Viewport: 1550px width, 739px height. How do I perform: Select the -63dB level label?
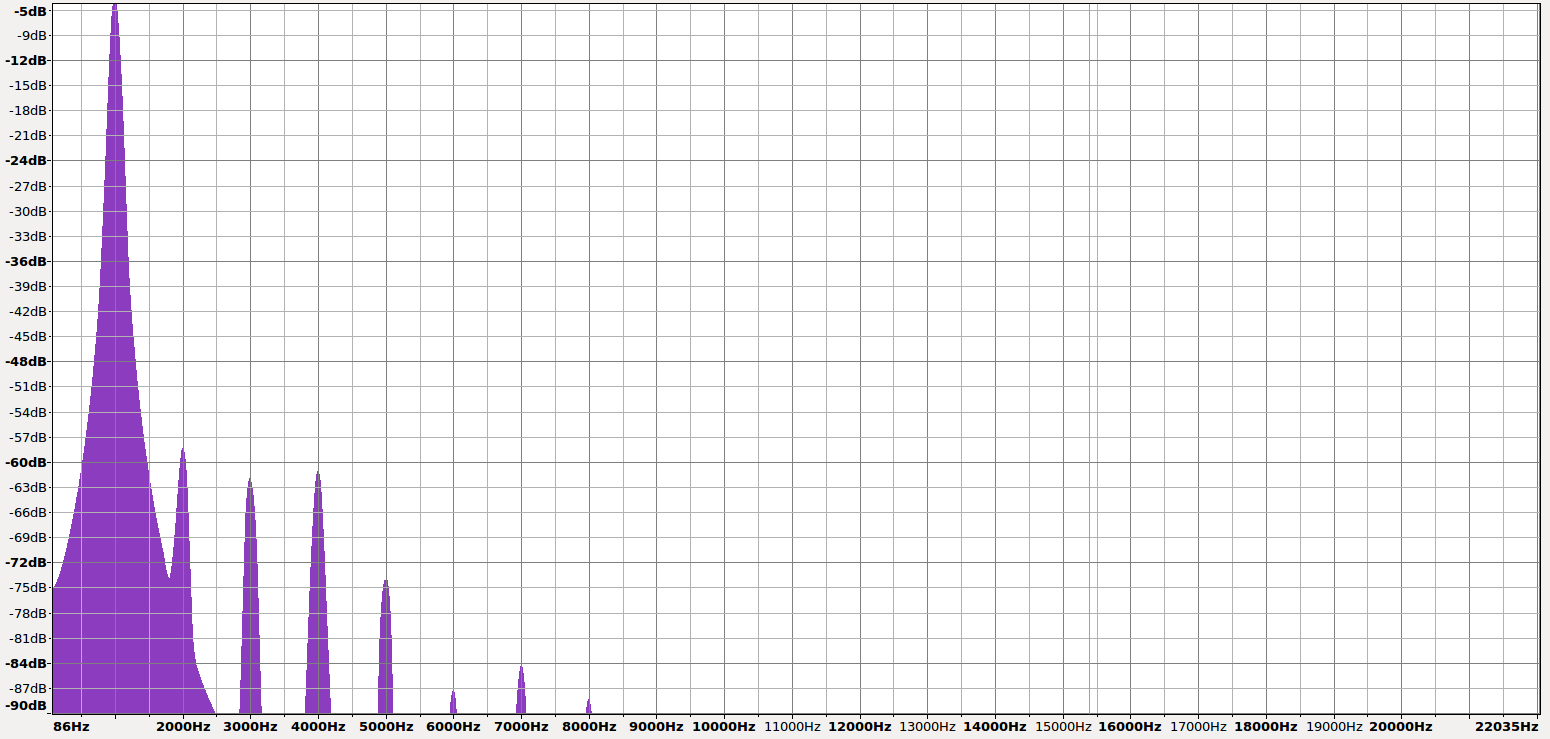pyautogui.click(x=27, y=487)
